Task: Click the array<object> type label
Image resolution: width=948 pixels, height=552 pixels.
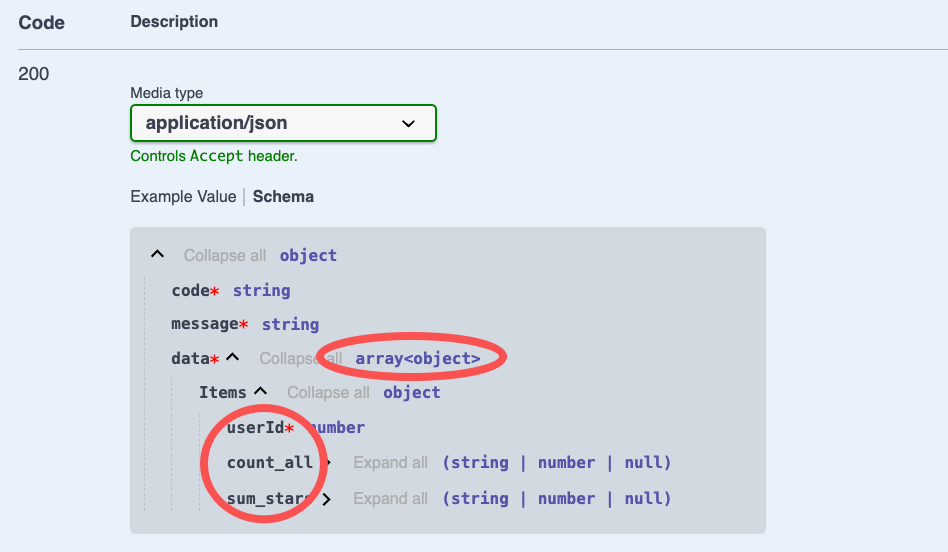Action: pyautogui.click(x=418, y=358)
